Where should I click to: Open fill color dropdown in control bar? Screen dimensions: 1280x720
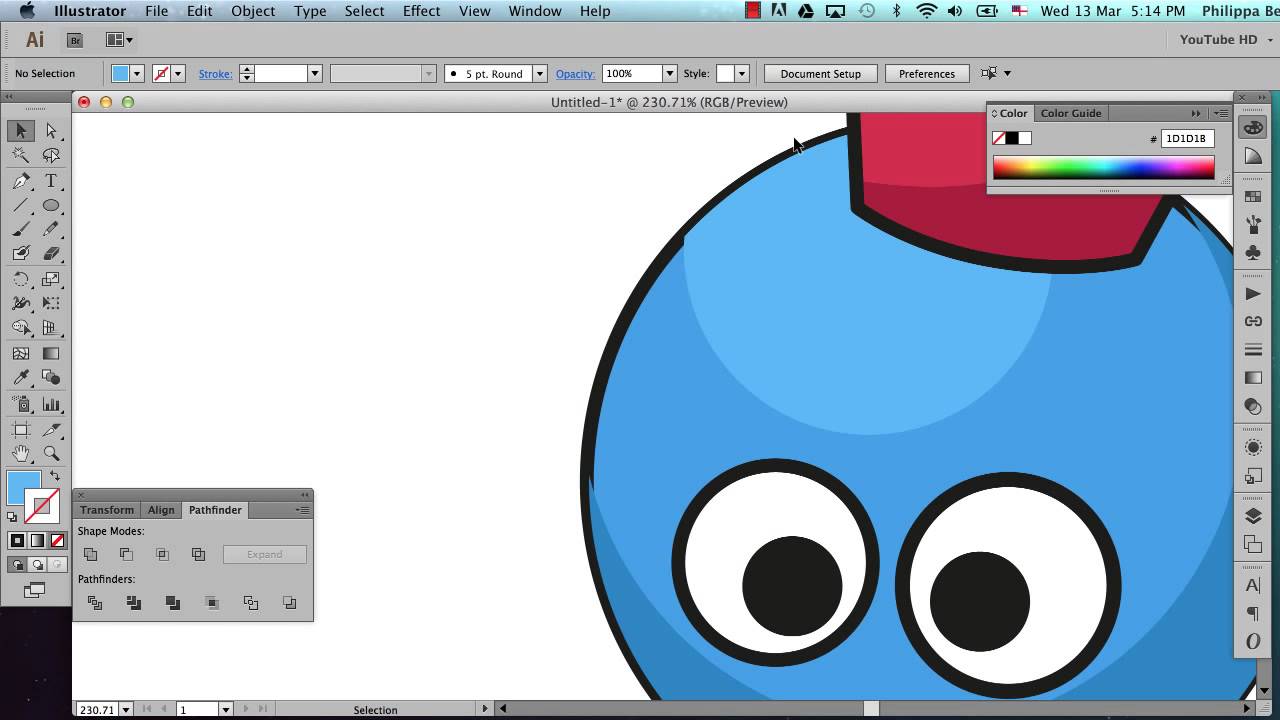tap(137, 74)
